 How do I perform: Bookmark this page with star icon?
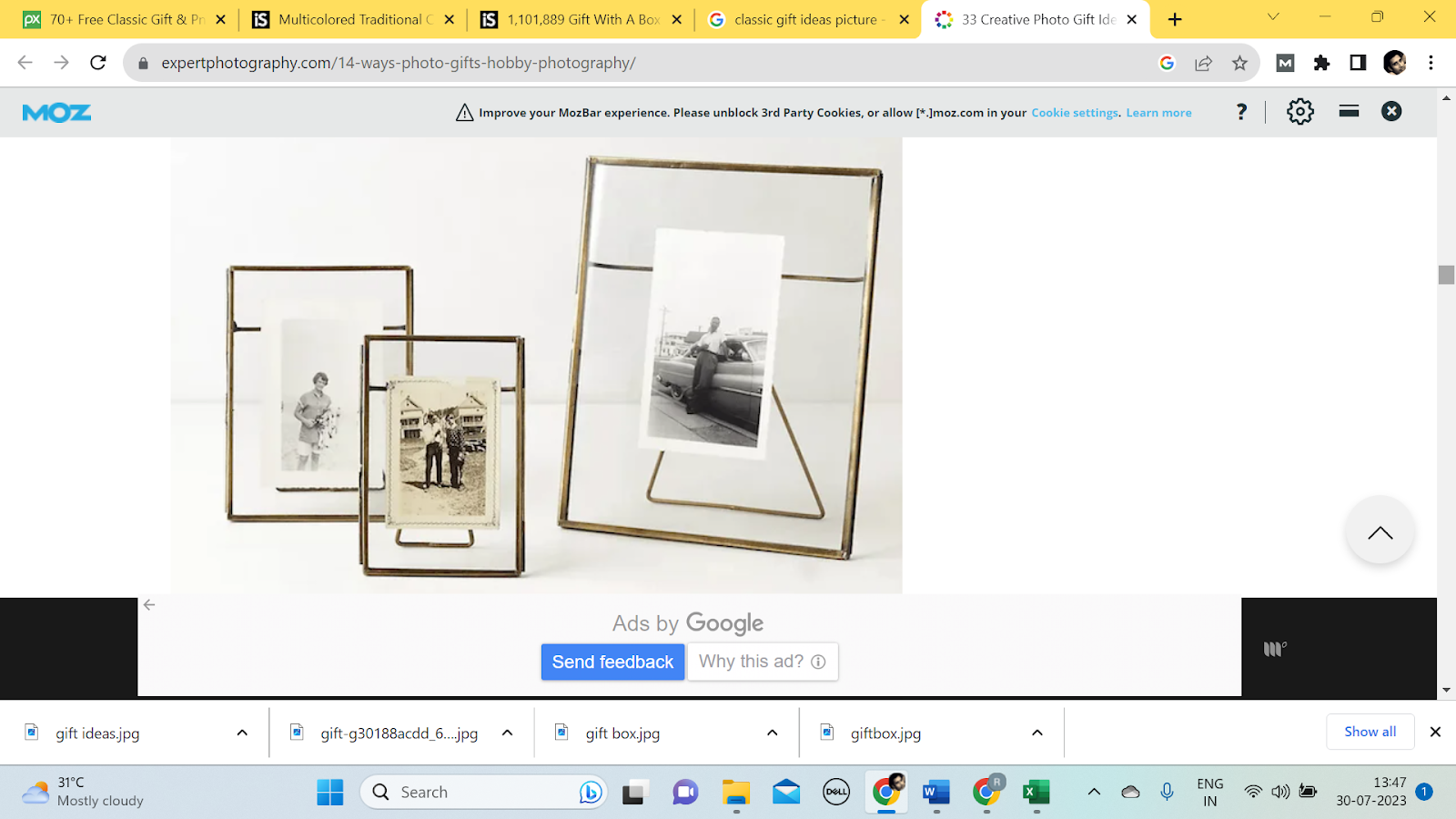(1239, 63)
